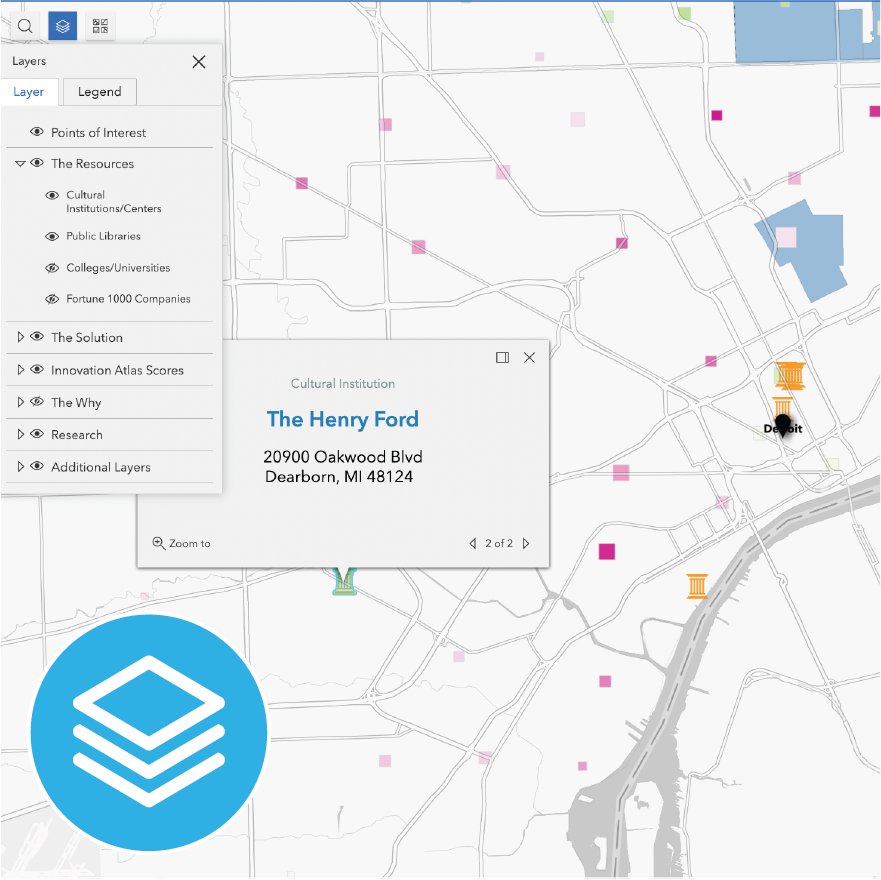The width and height of the screenshot is (881, 880).
Task: Click the large blue layers badge
Action: [x=149, y=732]
